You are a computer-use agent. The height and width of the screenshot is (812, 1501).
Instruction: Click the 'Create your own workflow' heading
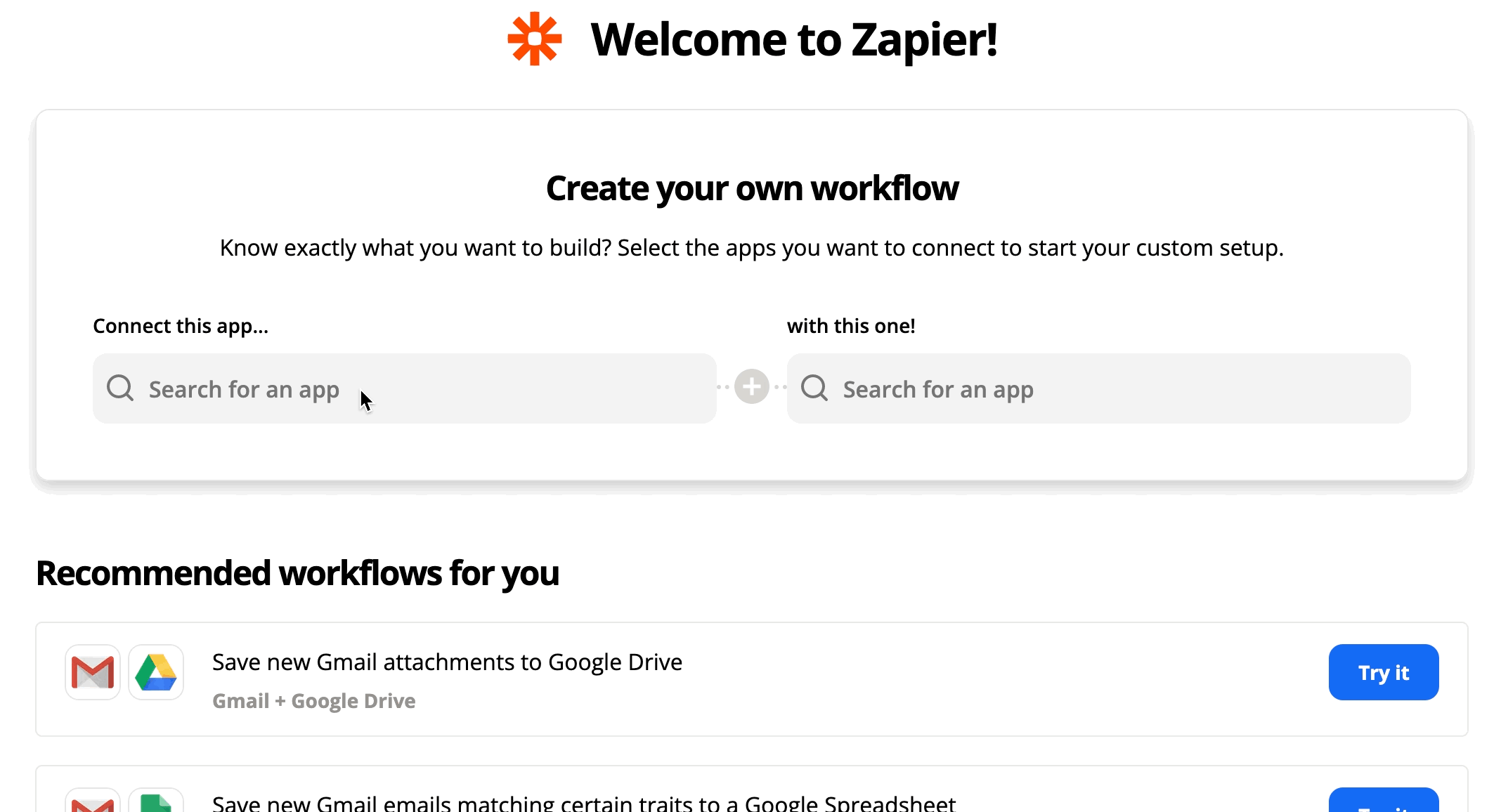click(752, 187)
